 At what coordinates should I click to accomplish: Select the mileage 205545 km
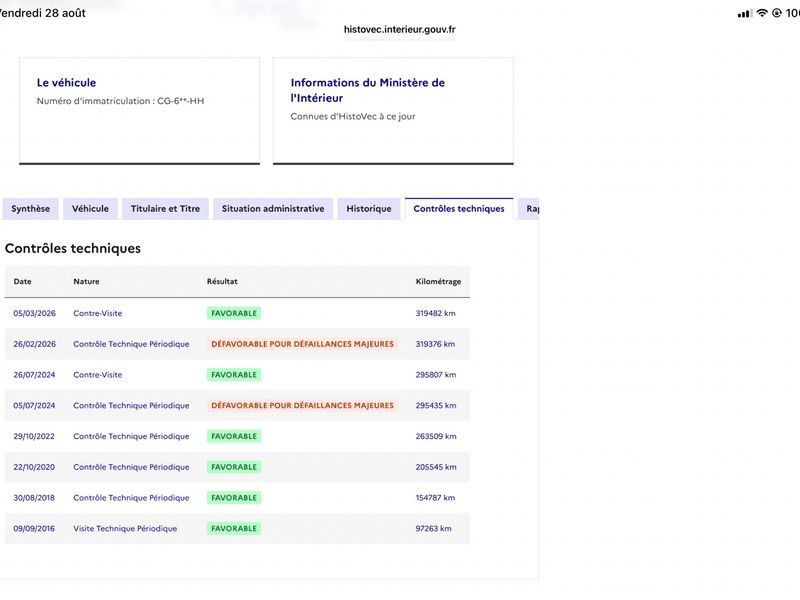coord(436,467)
